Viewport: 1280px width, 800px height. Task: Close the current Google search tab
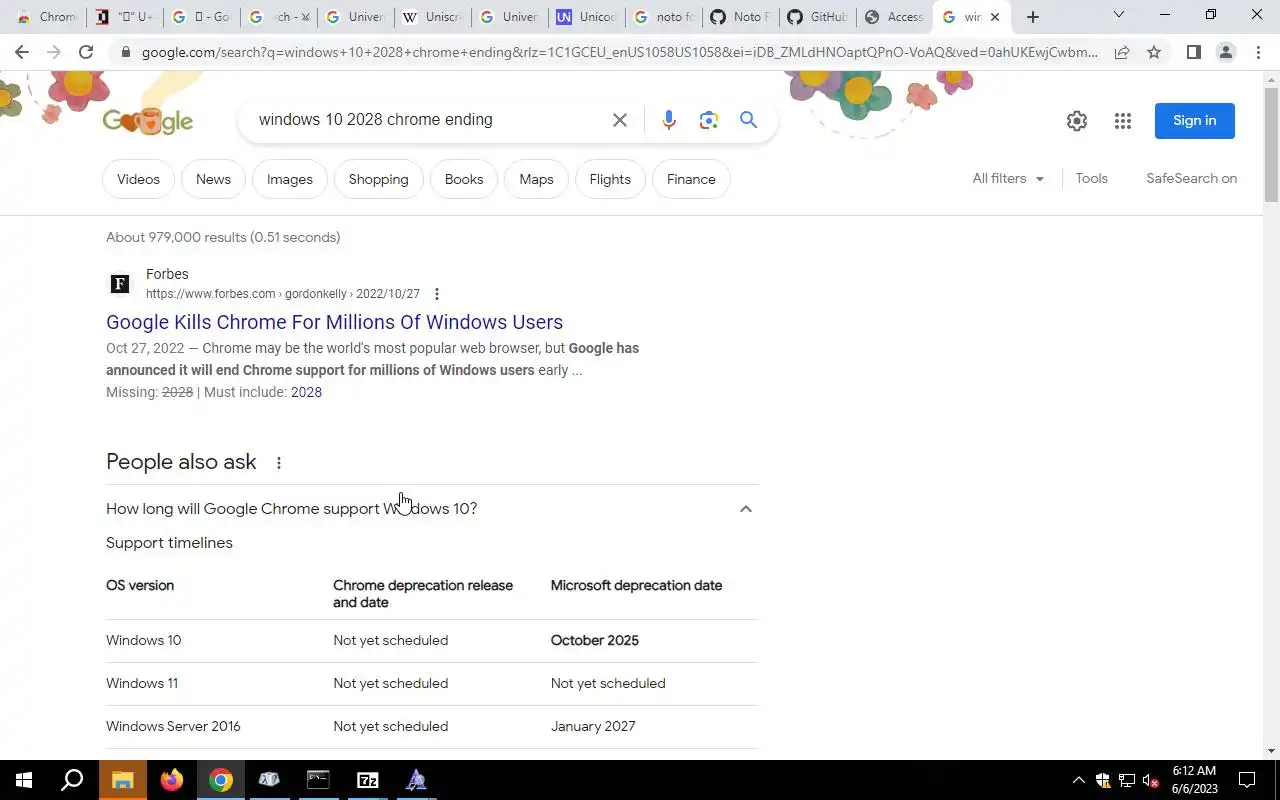click(x=994, y=17)
